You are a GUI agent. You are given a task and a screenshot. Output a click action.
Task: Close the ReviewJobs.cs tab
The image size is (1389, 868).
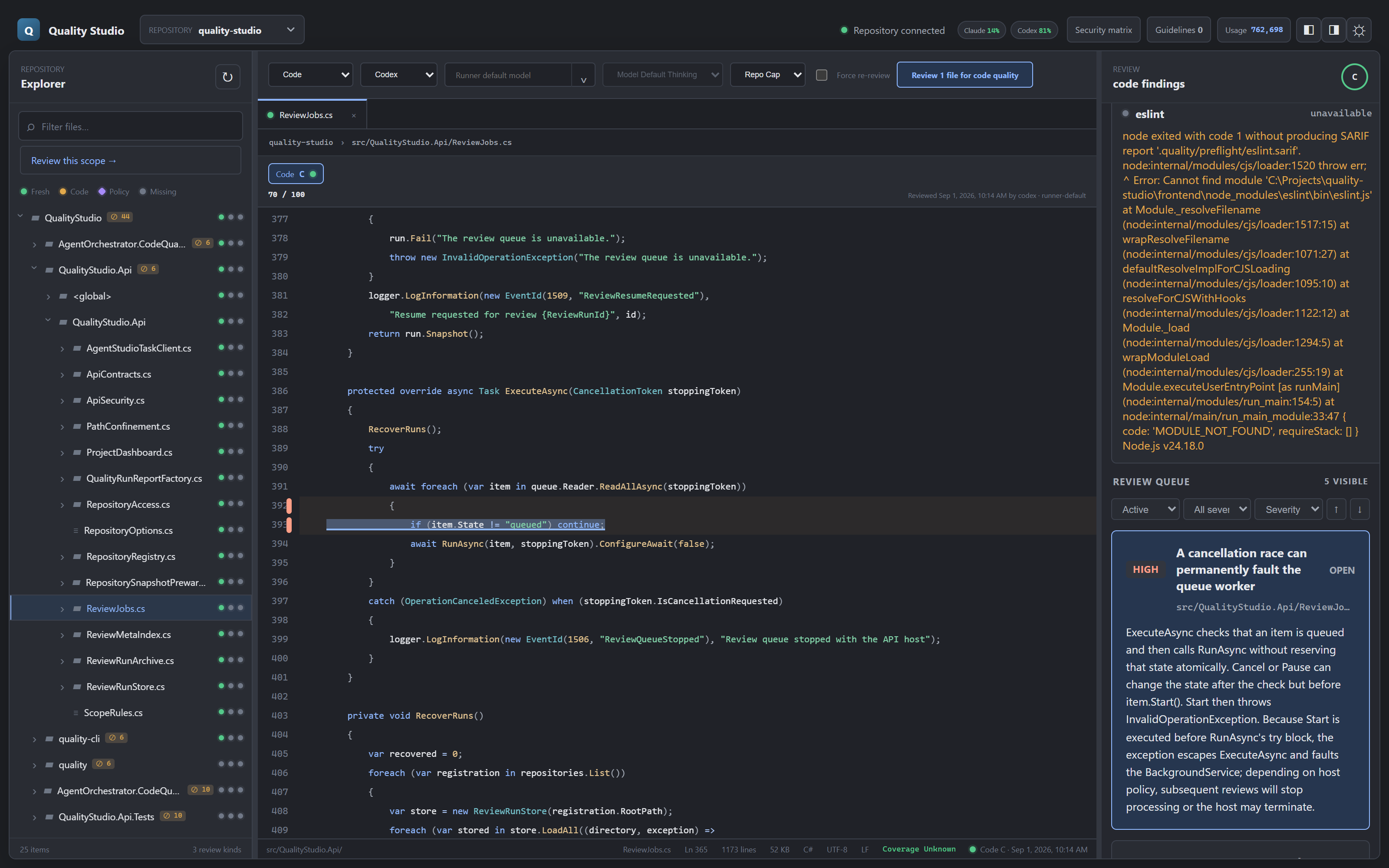354,115
